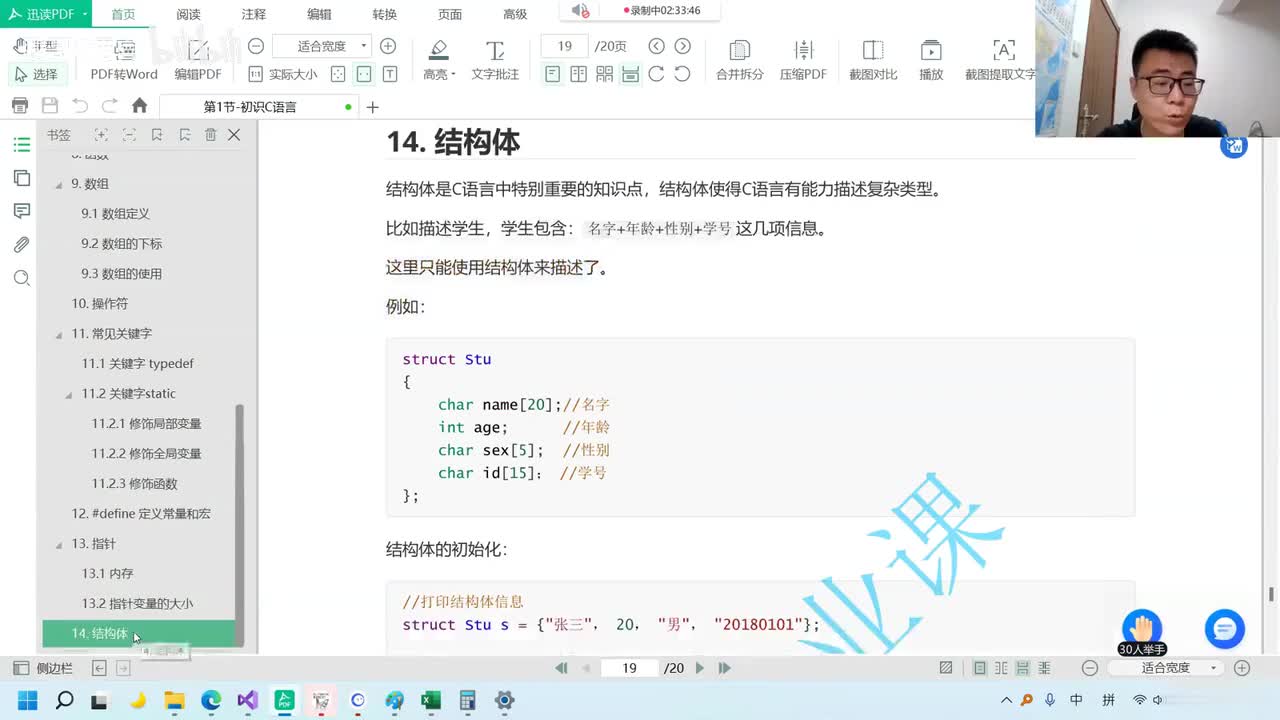Go to previous page using top arrow
Viewport: 1280px width, 720px height.
[656, 46]
